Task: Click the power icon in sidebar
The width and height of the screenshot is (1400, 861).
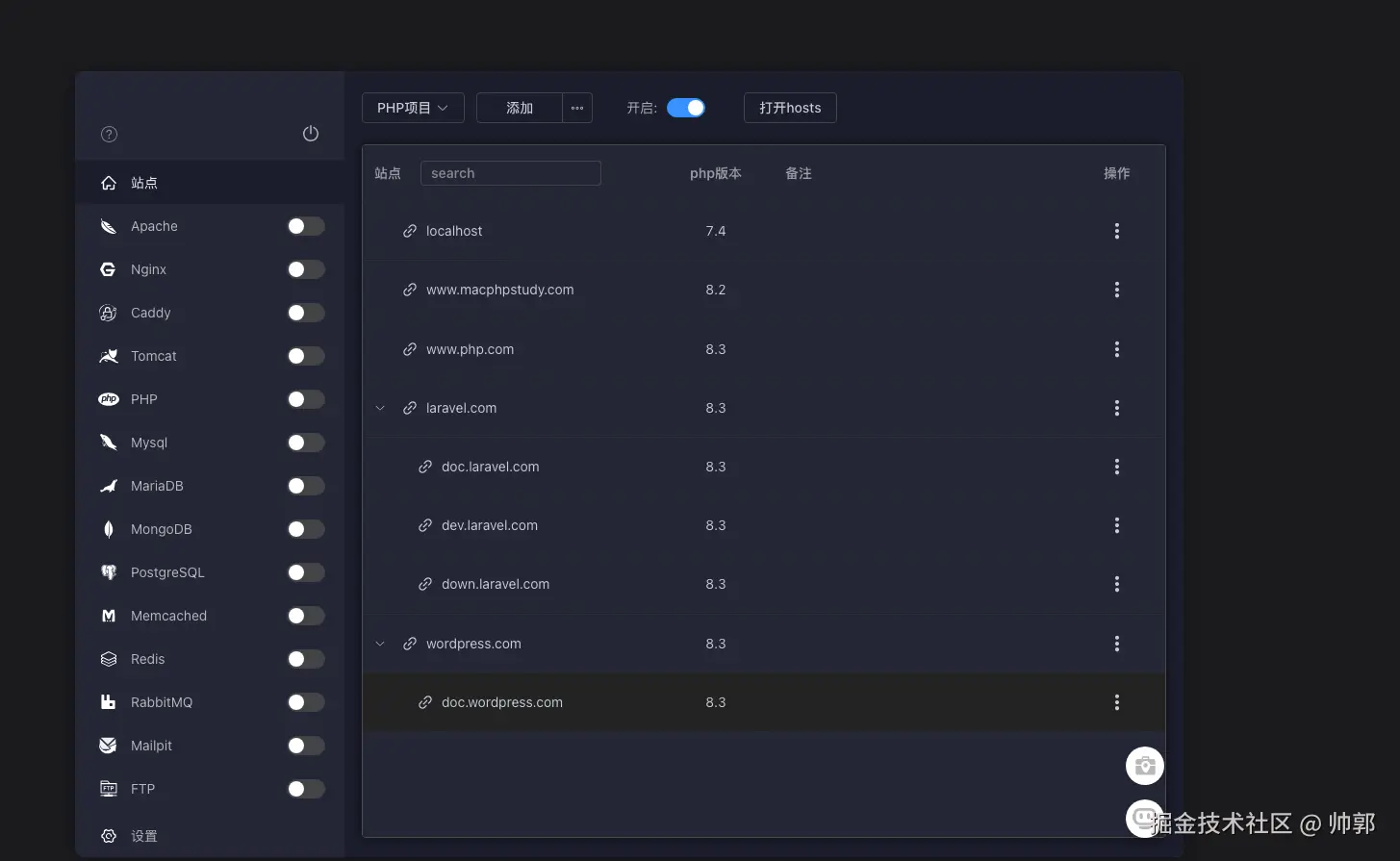Action: 311,134
